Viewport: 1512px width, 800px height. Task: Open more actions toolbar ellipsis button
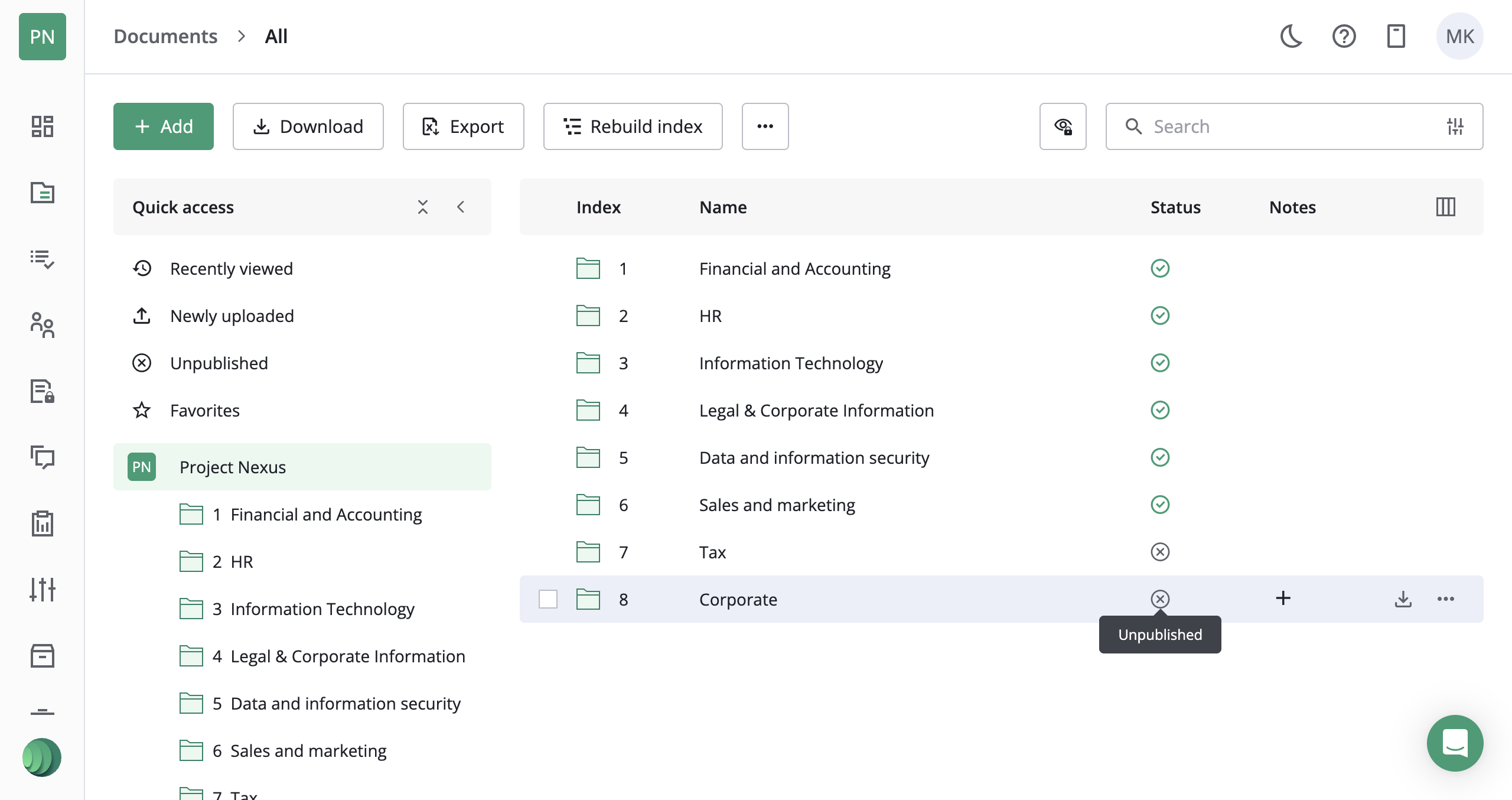pos(765,126)
